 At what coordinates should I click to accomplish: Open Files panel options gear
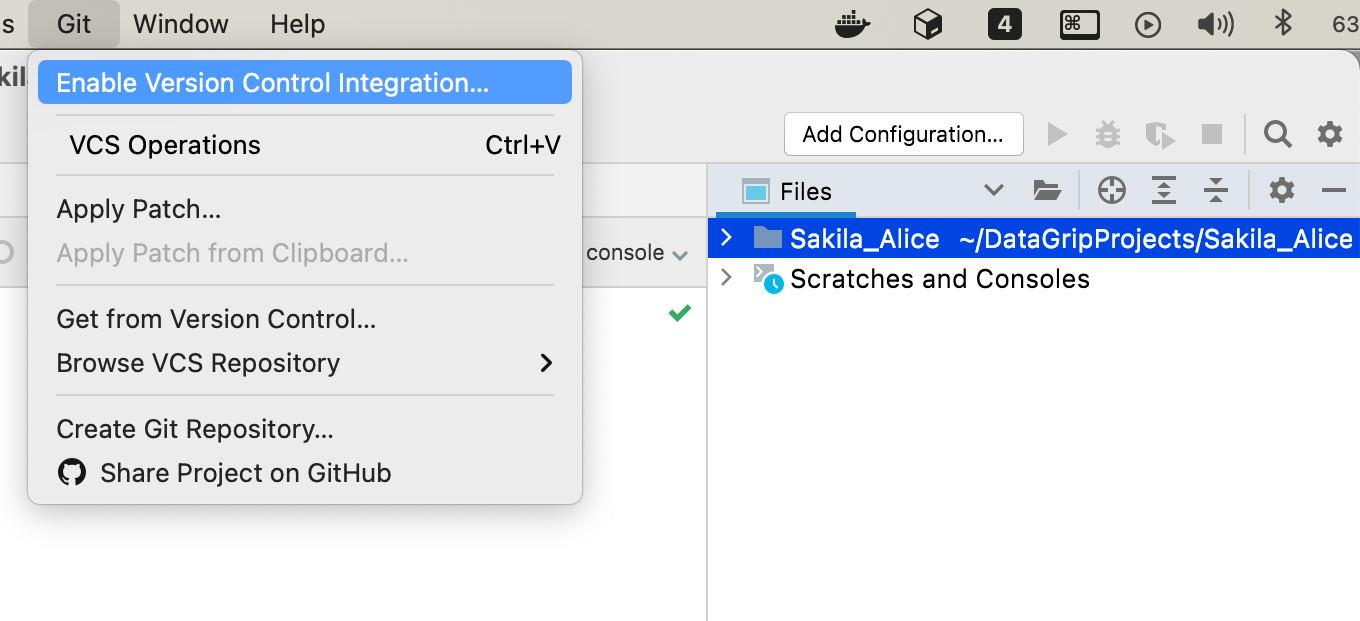pyautogui.click(x=1281, y=191)
